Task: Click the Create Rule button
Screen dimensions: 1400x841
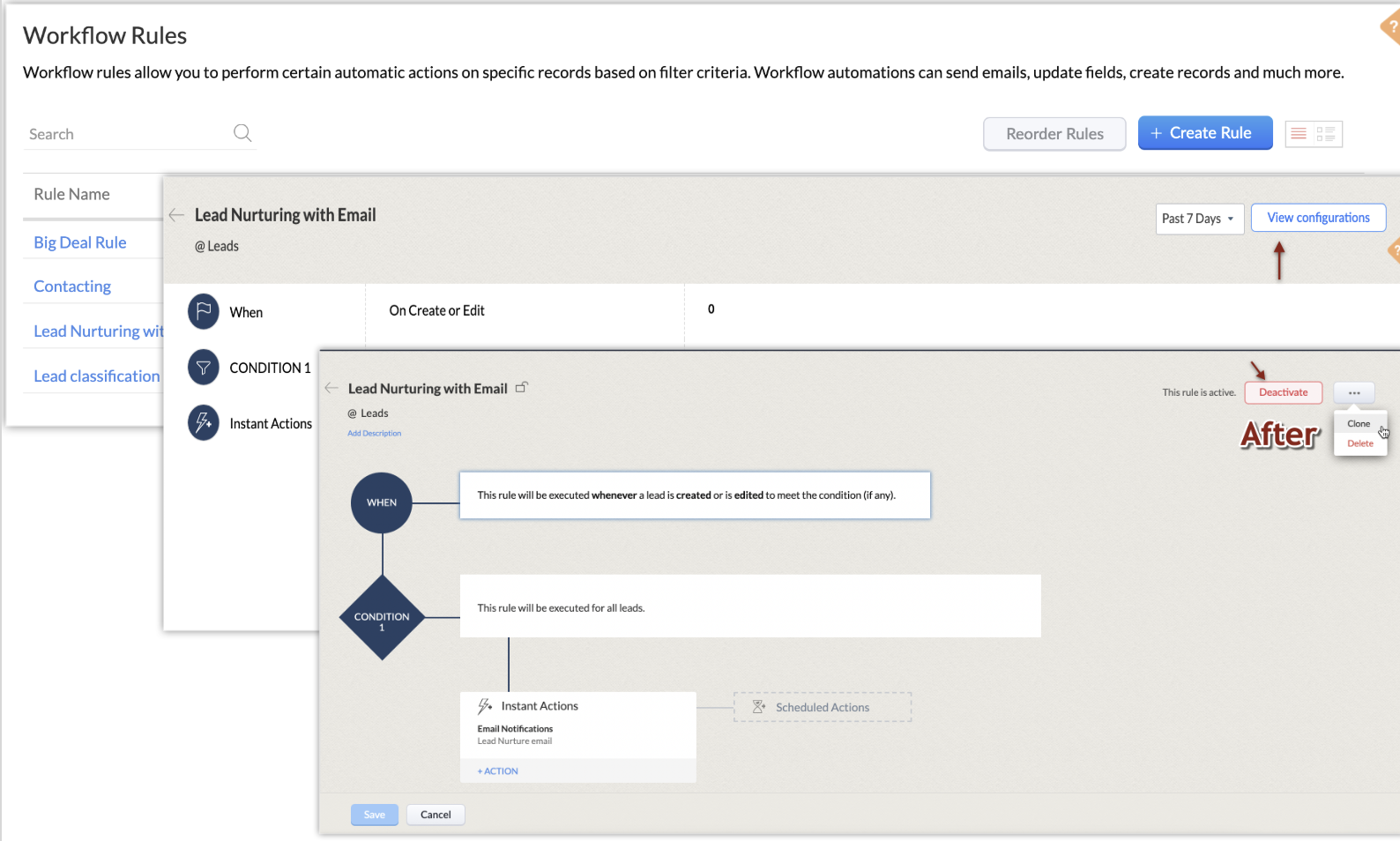Action: coord(1204,133)
